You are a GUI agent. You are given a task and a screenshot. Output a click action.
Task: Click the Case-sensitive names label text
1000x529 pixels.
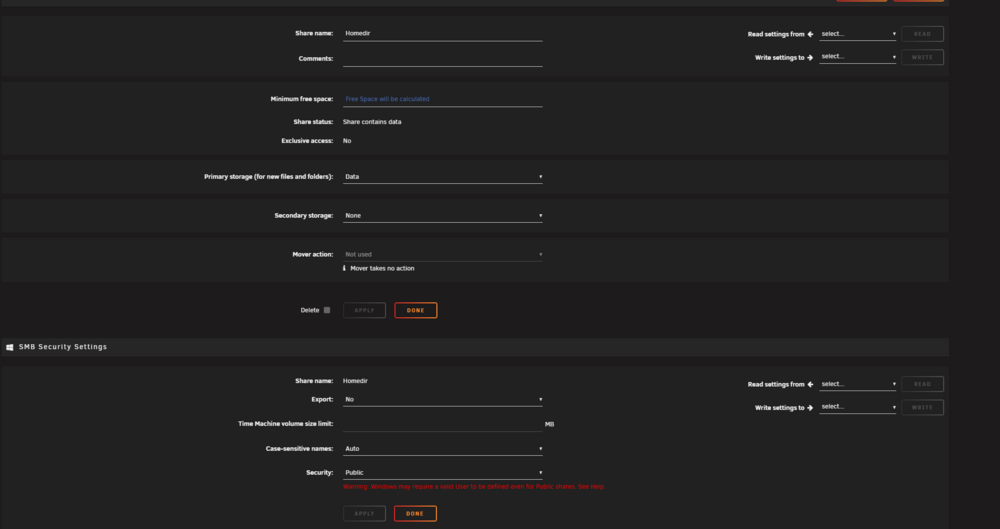pyautogui.click(x=299, y=449)
